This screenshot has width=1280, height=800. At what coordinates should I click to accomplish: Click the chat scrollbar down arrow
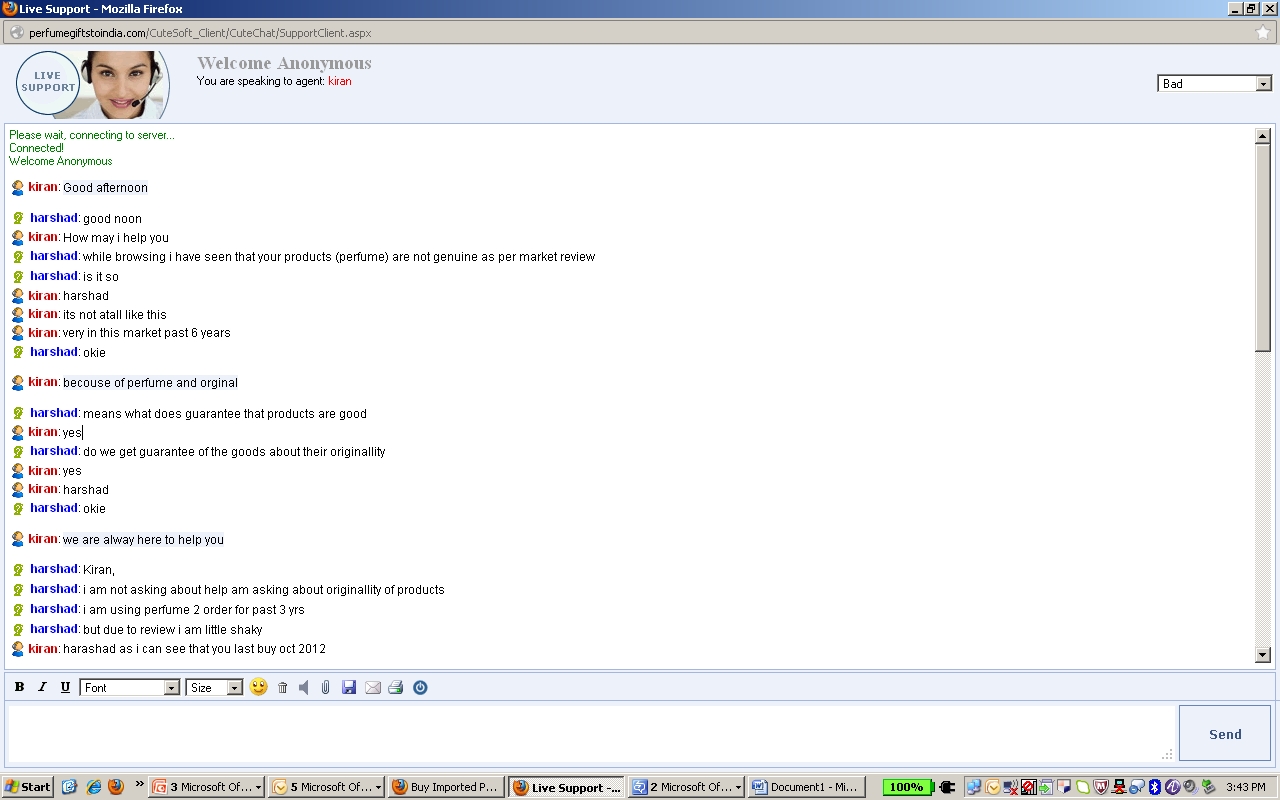pyautogui.click(x=1262, y=655)
